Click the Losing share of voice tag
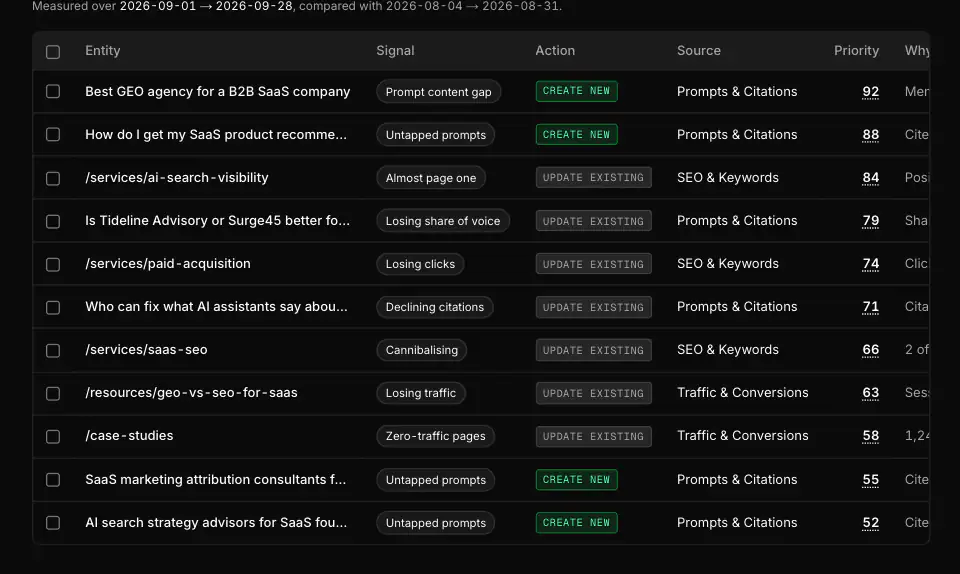 point(443,221)
